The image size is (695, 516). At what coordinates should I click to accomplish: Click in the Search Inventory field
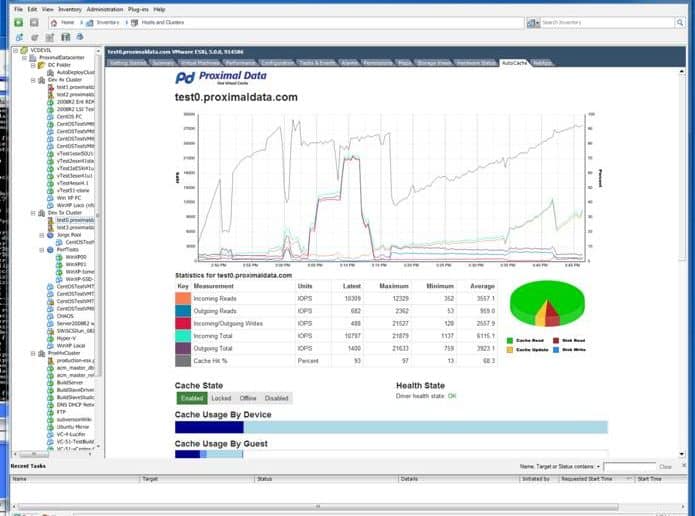[607, 22]
